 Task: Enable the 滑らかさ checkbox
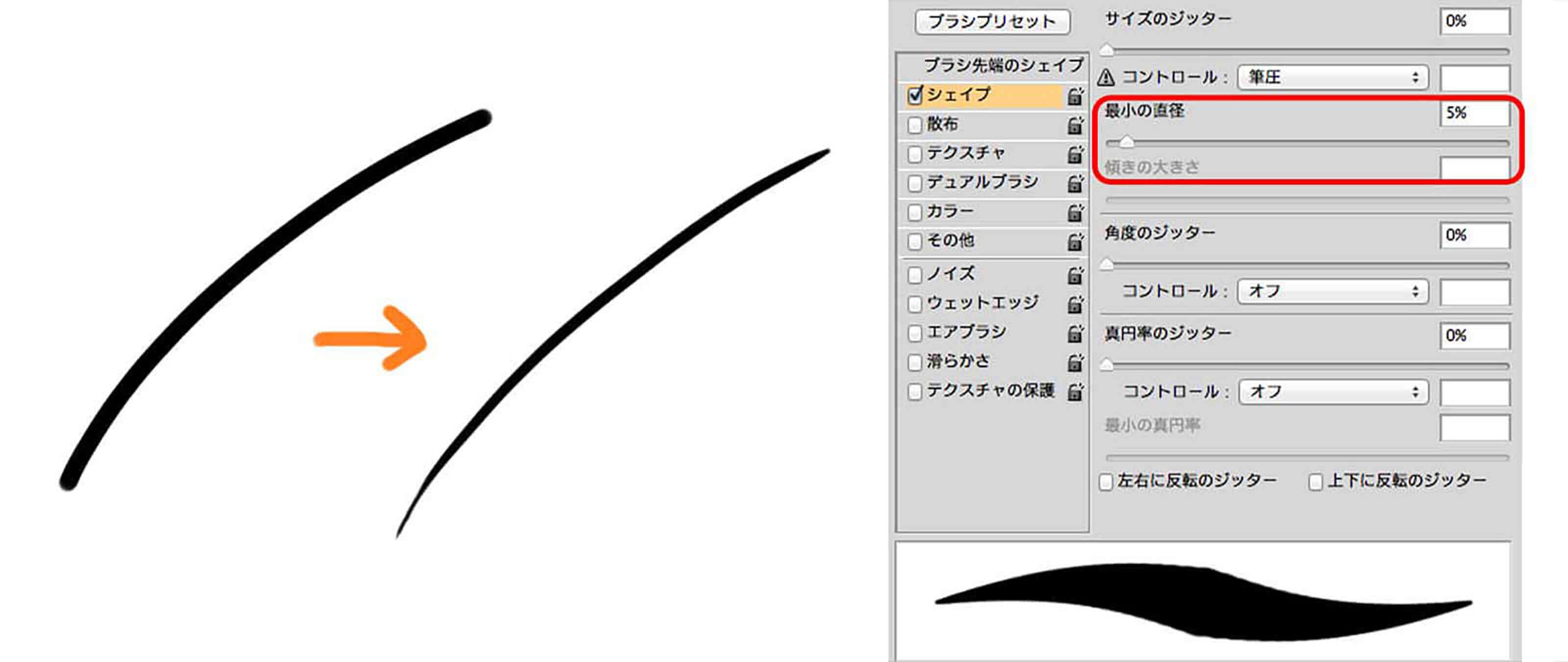(x=914, y=363)
